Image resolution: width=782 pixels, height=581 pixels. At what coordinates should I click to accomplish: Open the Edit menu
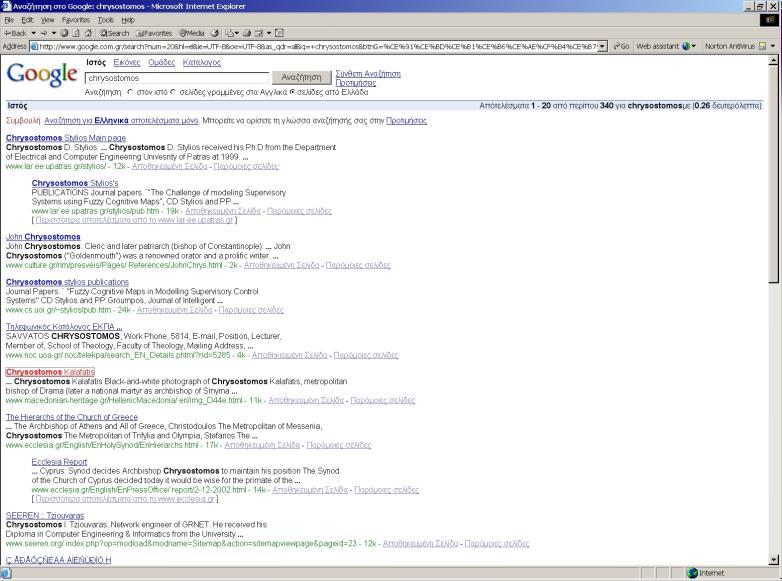27,20
